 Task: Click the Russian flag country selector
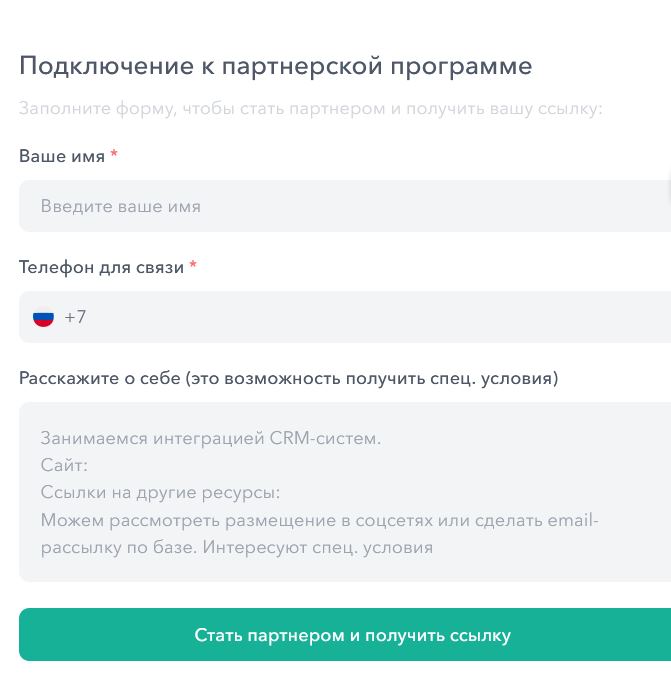[x=43, y=318]
